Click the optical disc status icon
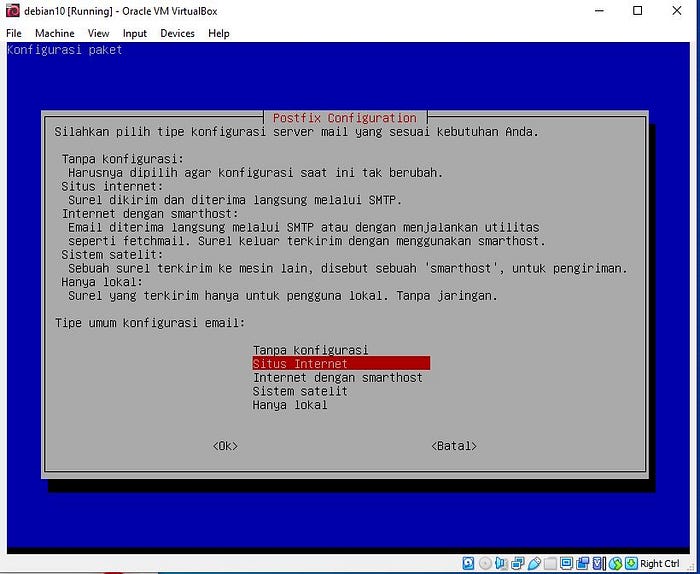700x574 pixels. click(486, 563)
